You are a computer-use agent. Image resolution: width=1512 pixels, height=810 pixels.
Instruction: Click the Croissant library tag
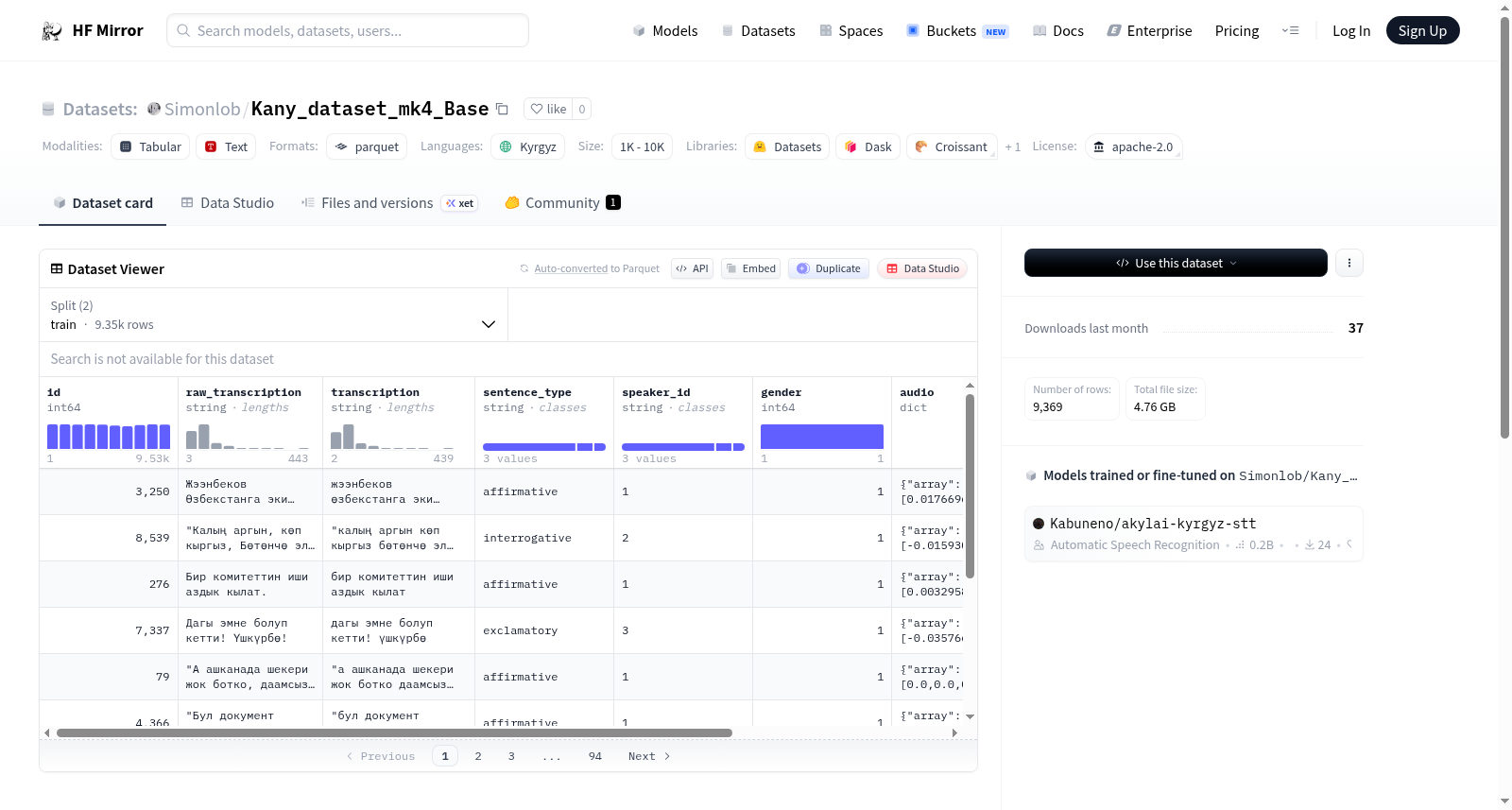click(952, 146)
